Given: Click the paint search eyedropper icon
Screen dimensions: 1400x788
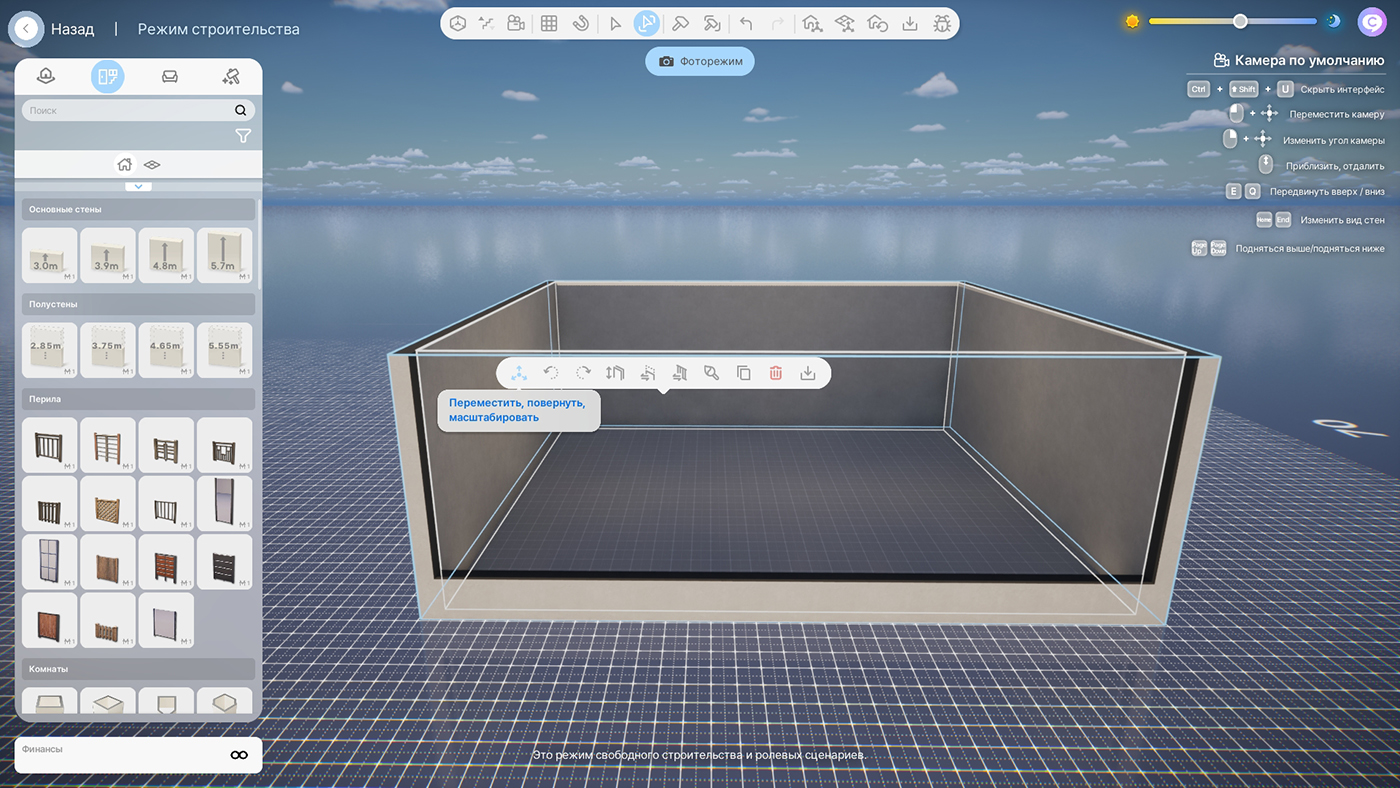Looking at the screenshot, I should (x=711, y=373).
